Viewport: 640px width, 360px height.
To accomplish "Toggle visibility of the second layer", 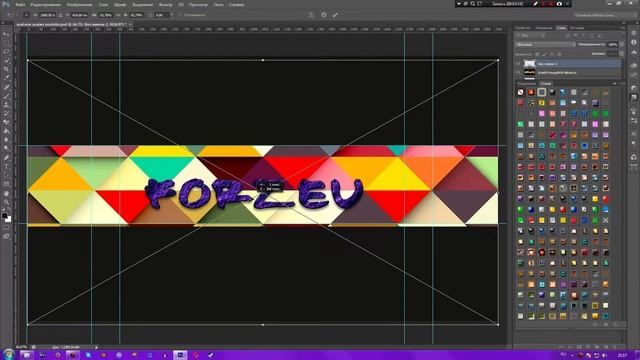I will click(518, 73).
